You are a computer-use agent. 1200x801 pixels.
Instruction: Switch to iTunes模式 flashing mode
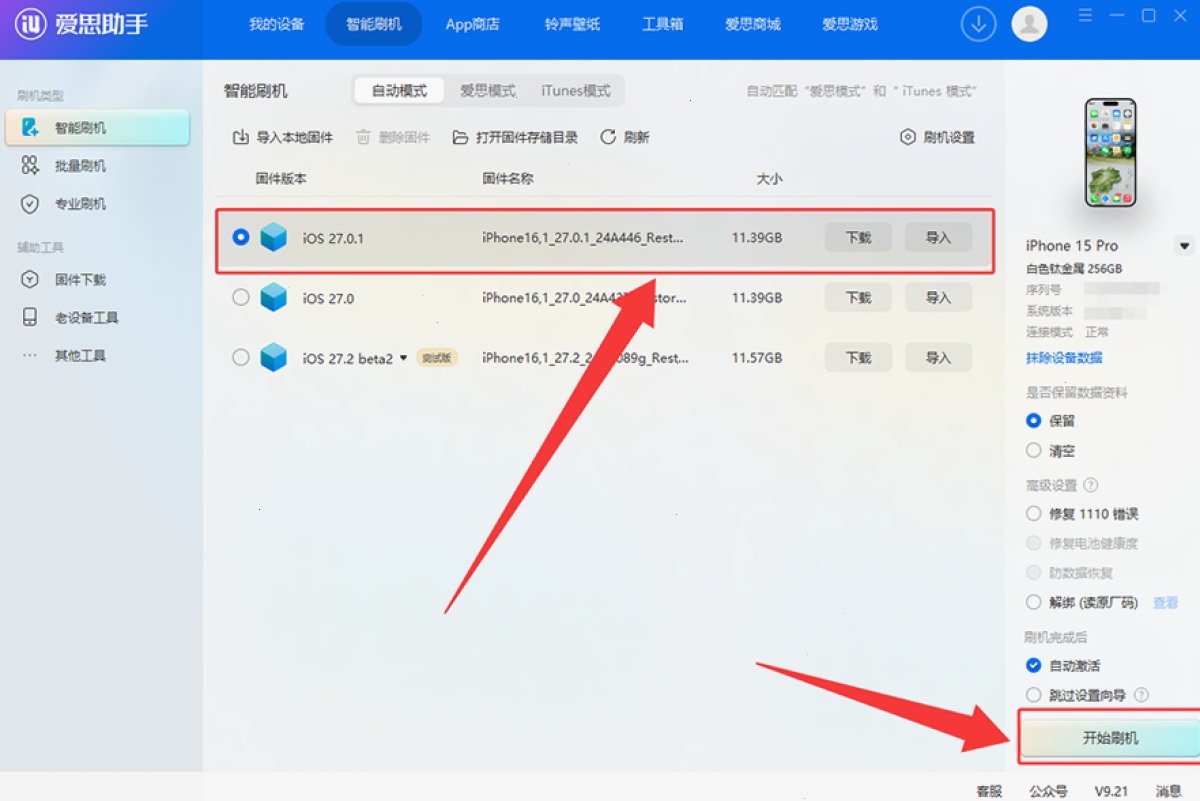[576, 90]
